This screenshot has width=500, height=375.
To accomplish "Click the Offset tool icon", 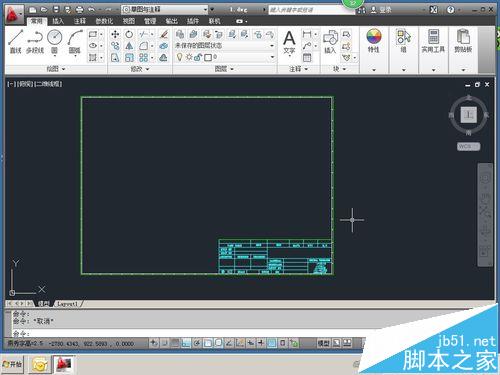I will 163,58.
